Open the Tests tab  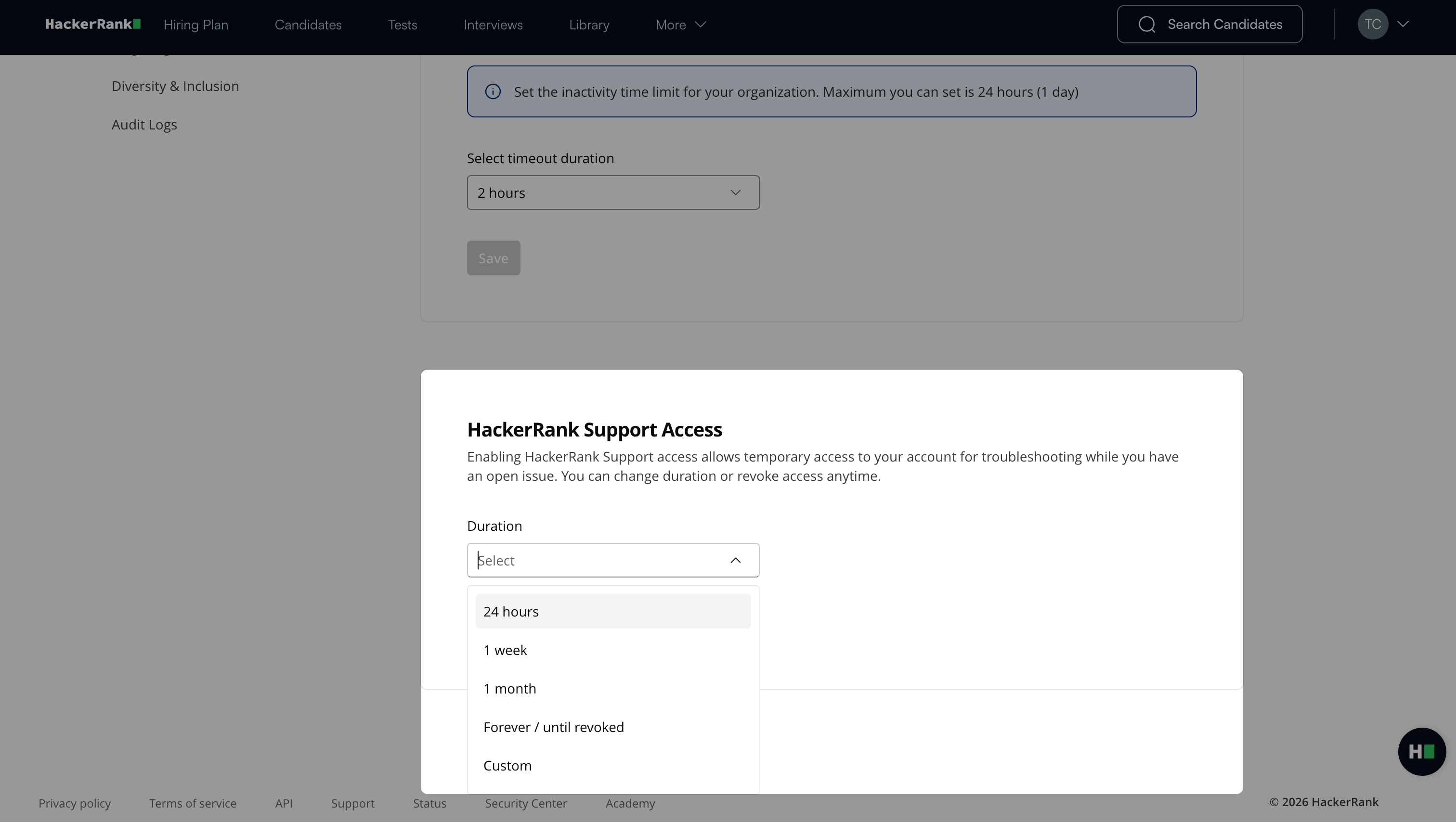click(x=403, y=25)
